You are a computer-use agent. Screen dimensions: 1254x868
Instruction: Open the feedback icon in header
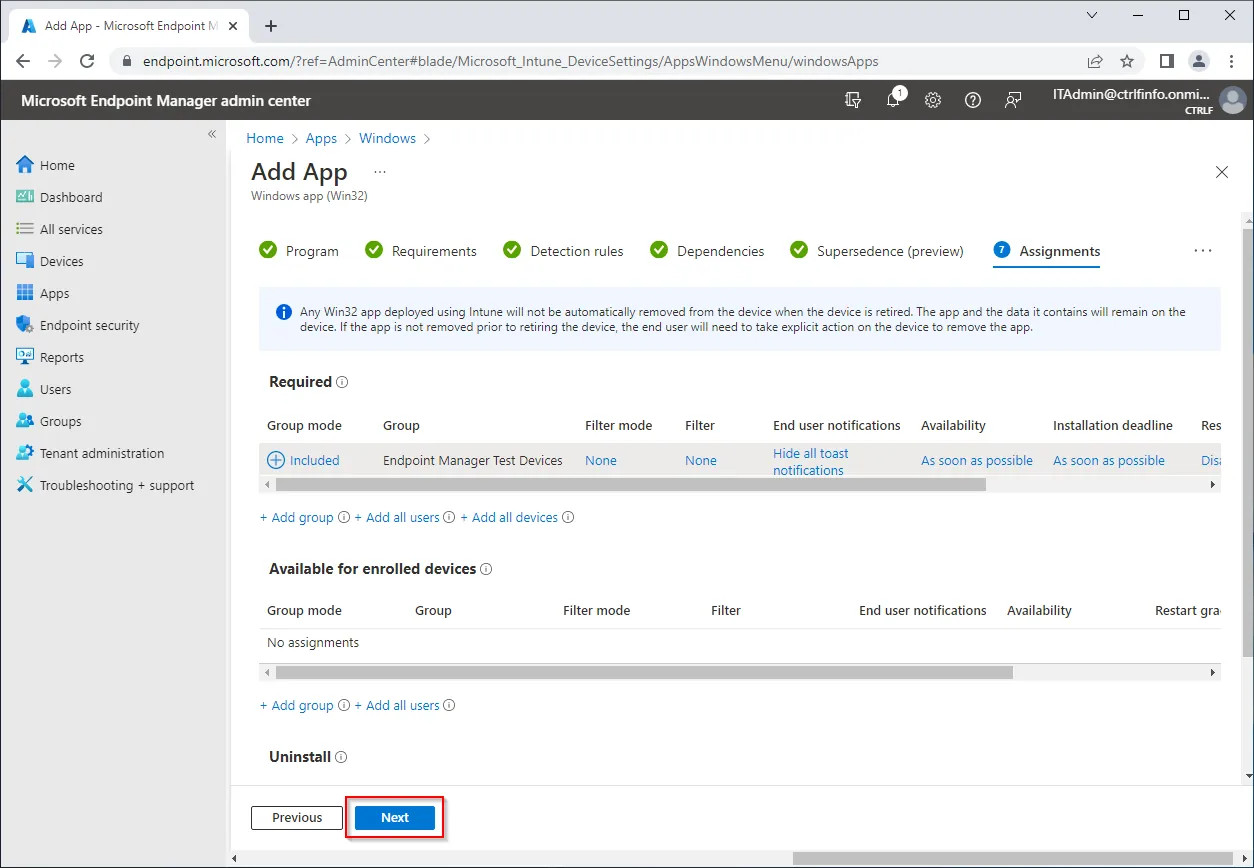click(x=1013, y=100)
